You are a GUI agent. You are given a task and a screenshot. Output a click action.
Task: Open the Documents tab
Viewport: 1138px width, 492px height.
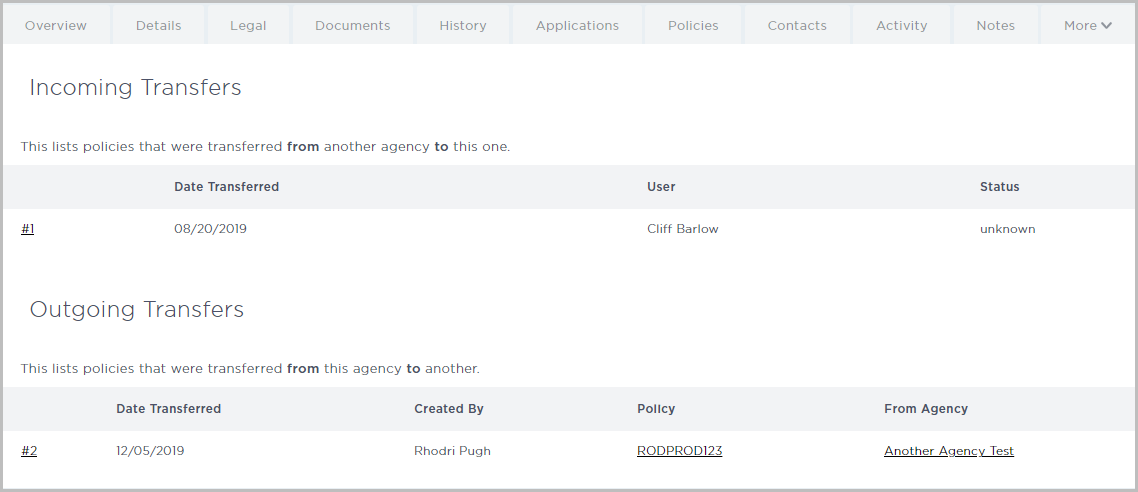point(352,25)
